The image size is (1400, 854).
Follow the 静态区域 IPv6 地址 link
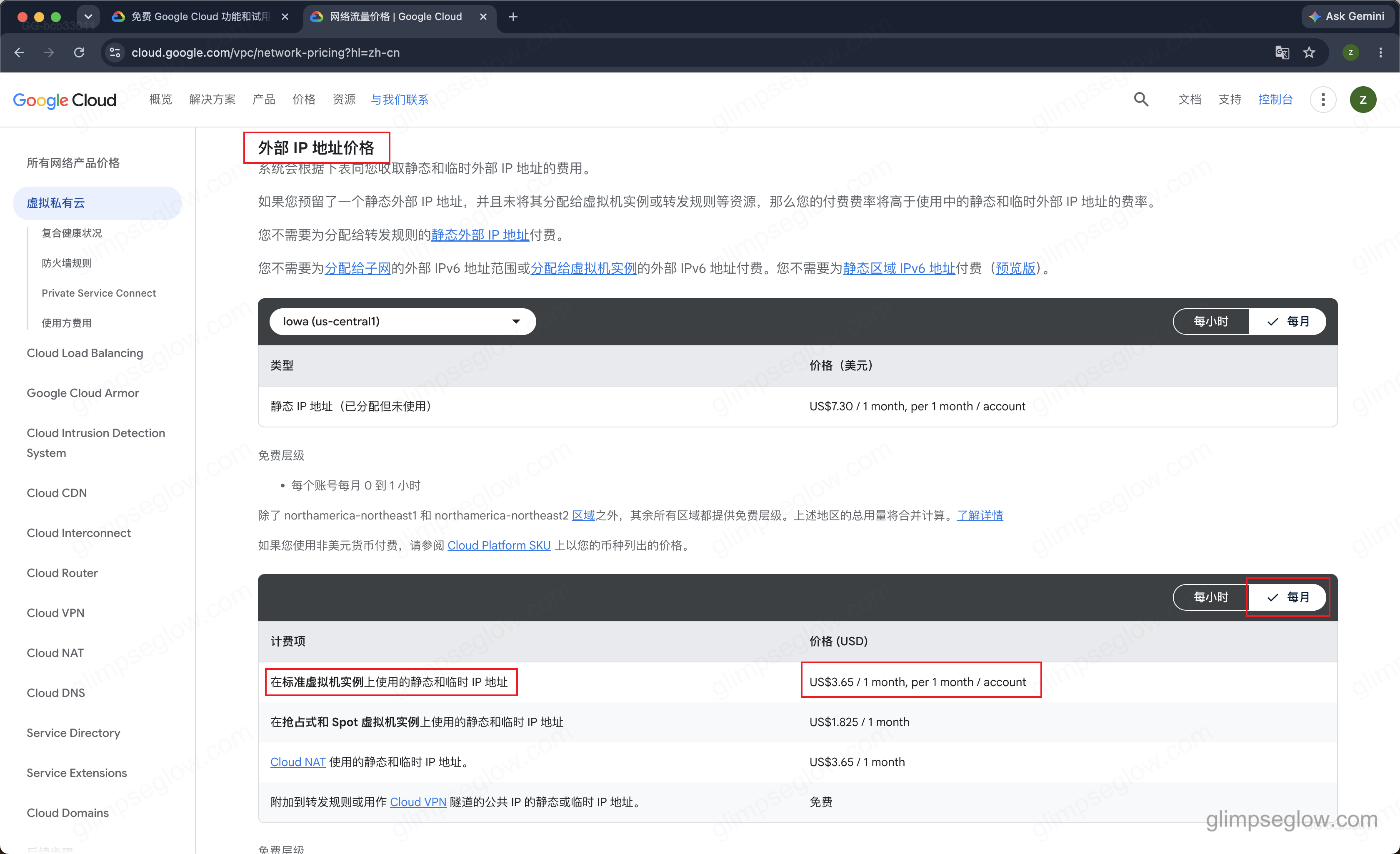[899, 268]
